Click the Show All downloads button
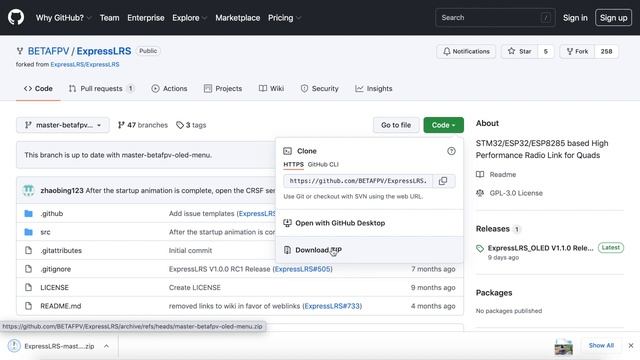The width and height of the screenshot is (640, 360). click(601, 345)
